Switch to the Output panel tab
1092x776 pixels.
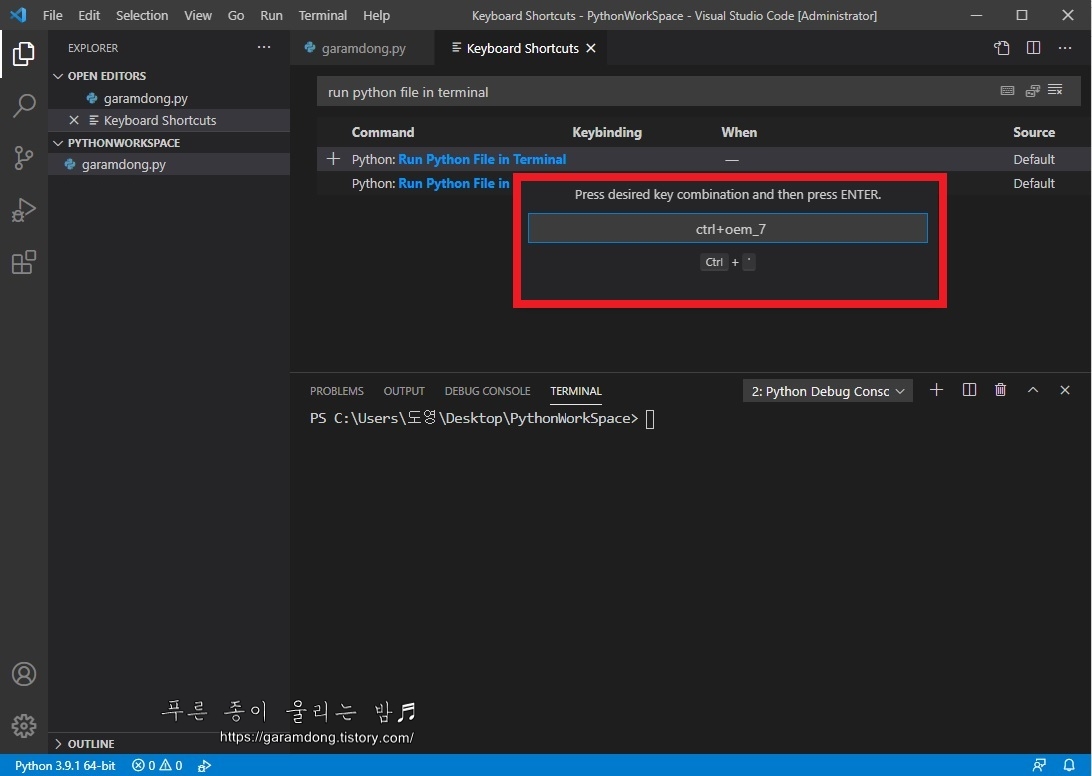404,391
